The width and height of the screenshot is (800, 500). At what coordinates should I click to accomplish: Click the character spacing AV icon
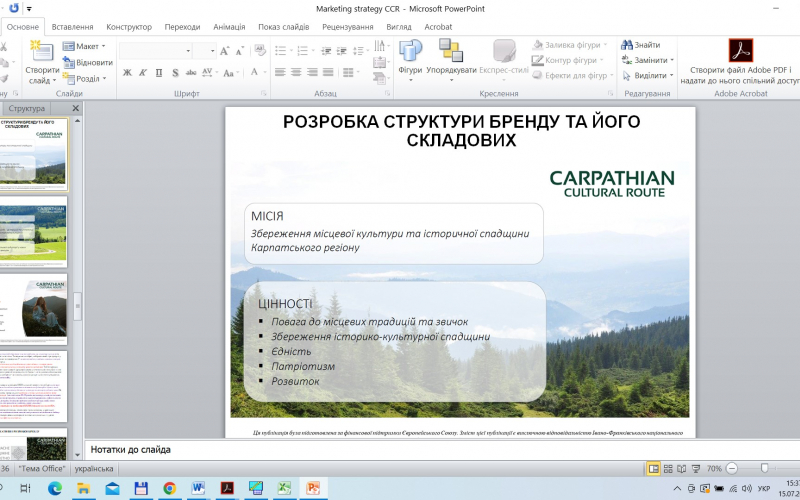coord(209,72)
